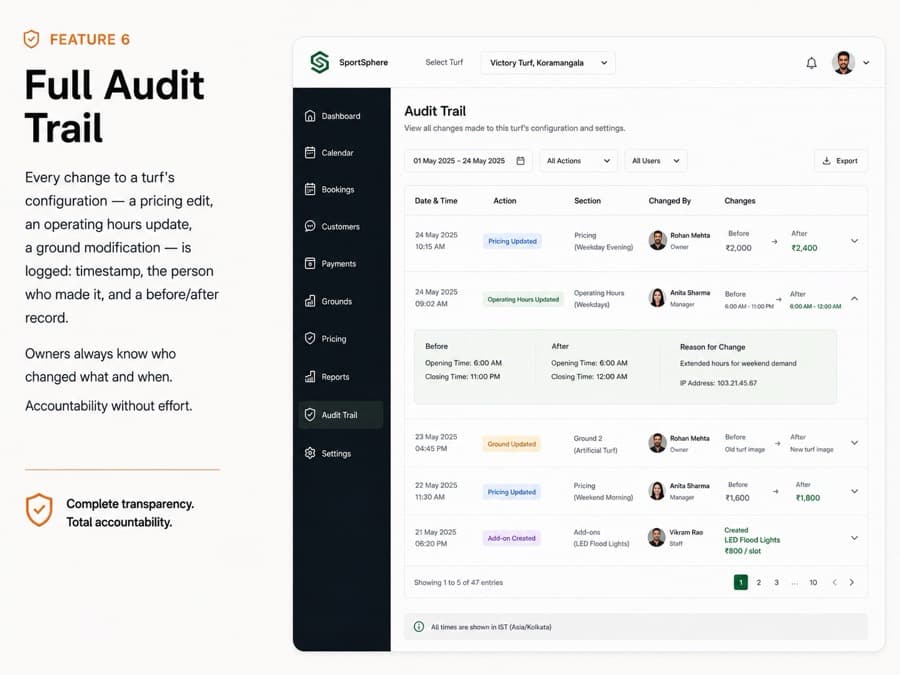Click the previous page arrow

[835, 582]
